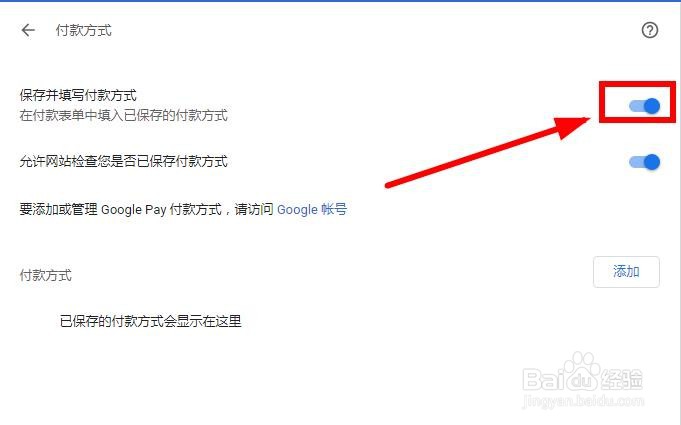Click the 在付款表单中填入已保存的付款方式 description
The width and height of the screenshot is (681, 425).
pyautogui.click(x=123, y=115)
